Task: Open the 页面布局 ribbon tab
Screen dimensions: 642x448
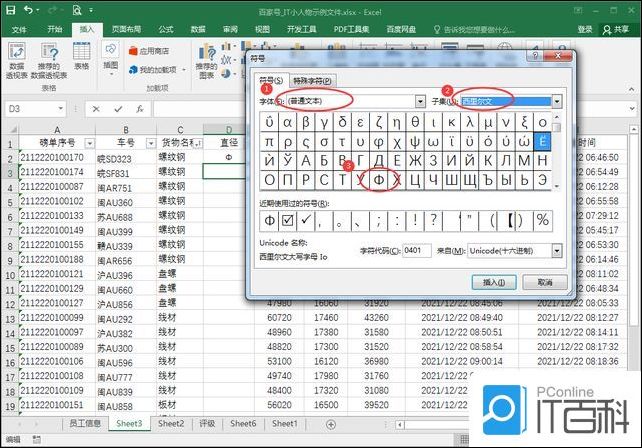Action: [x=126, y=30]
